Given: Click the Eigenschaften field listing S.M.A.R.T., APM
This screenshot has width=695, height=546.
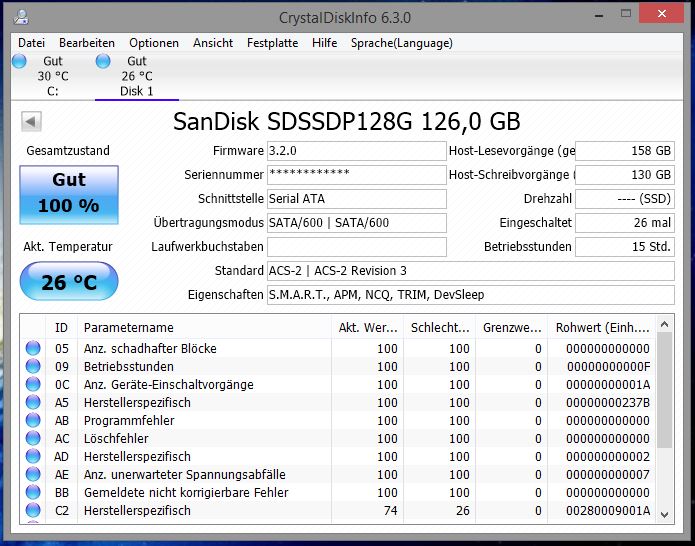Looking at the screenshot, I should (x=471, y=295).
